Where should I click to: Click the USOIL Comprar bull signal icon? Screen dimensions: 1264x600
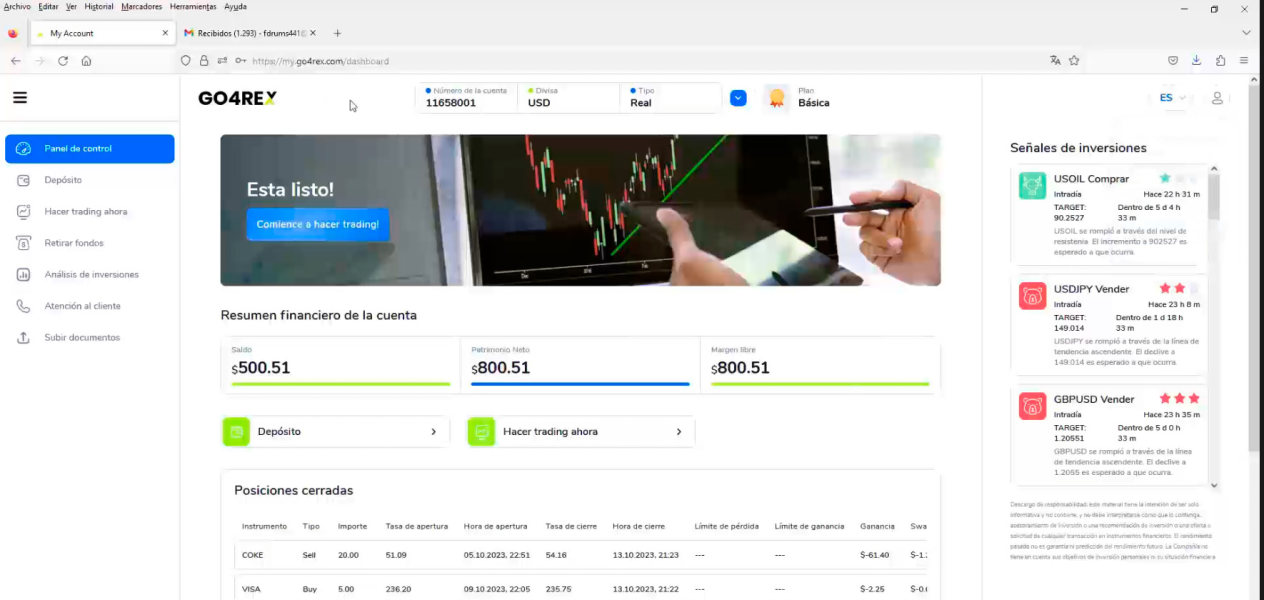tap(1032, 186)
